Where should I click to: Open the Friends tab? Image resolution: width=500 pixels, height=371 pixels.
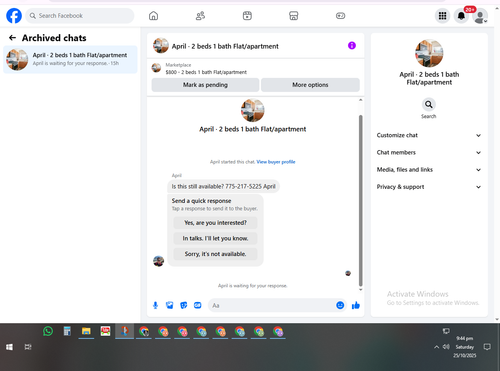point(200,16)
